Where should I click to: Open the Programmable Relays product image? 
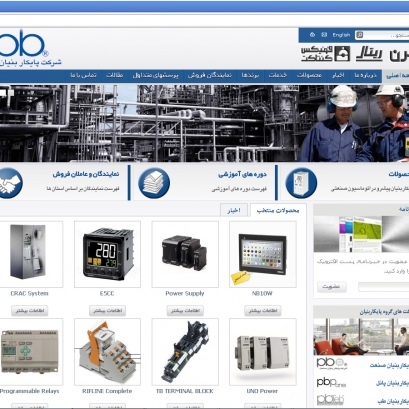(x=30, y=352)
